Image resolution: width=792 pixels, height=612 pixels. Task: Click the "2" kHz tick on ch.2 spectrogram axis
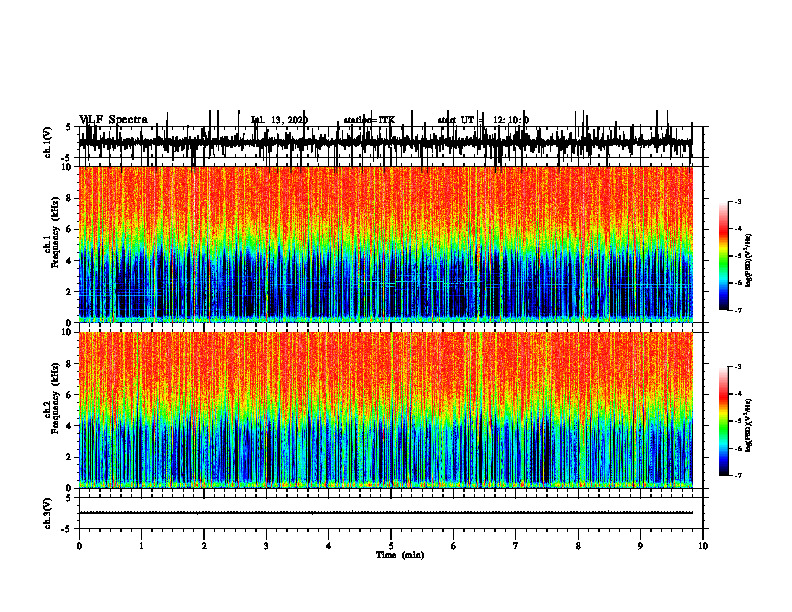70,457
